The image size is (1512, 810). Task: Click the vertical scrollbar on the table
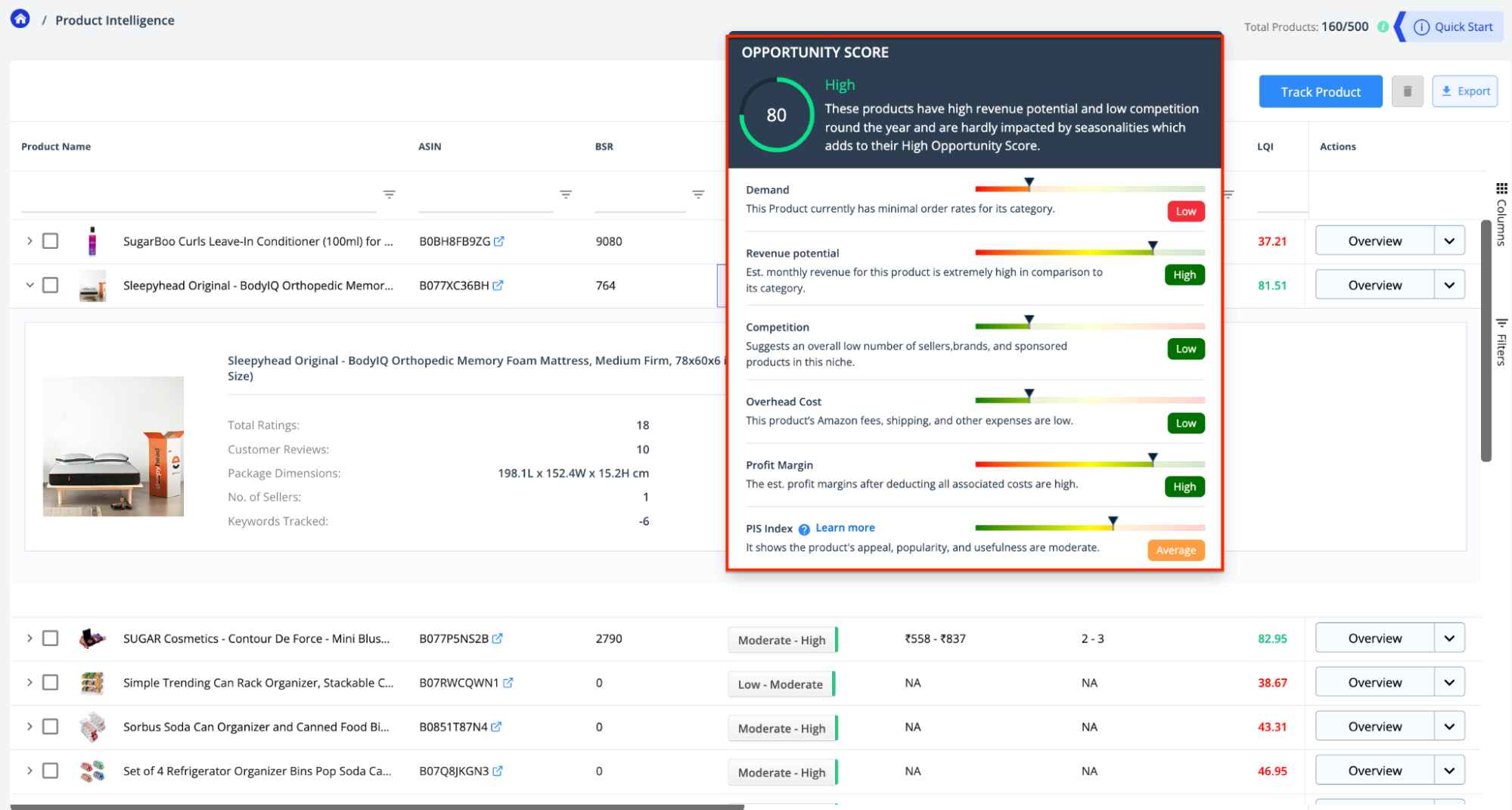tap(1486, 340)
